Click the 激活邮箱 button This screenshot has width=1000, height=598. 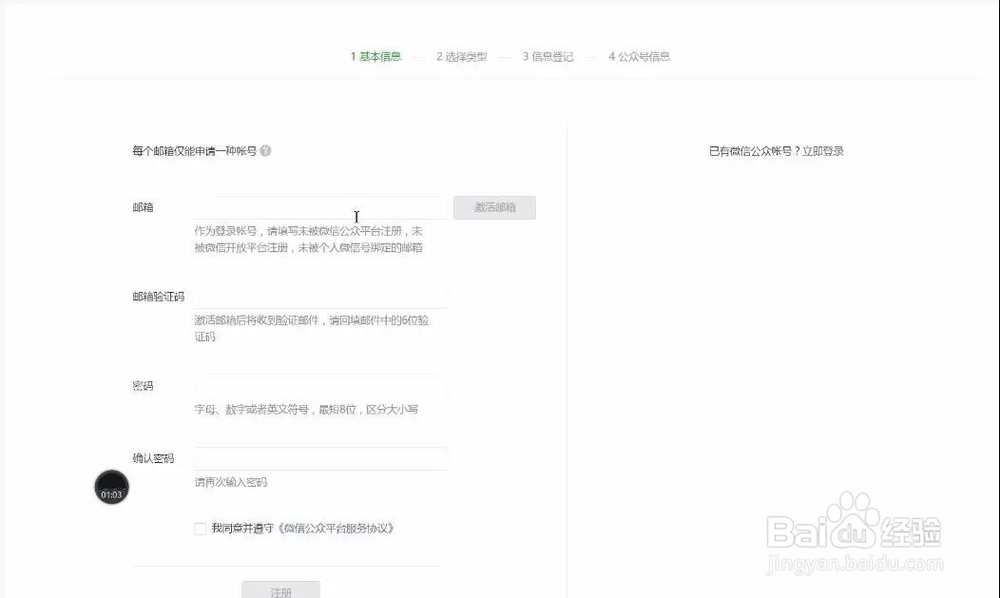(x=495, y=207)
